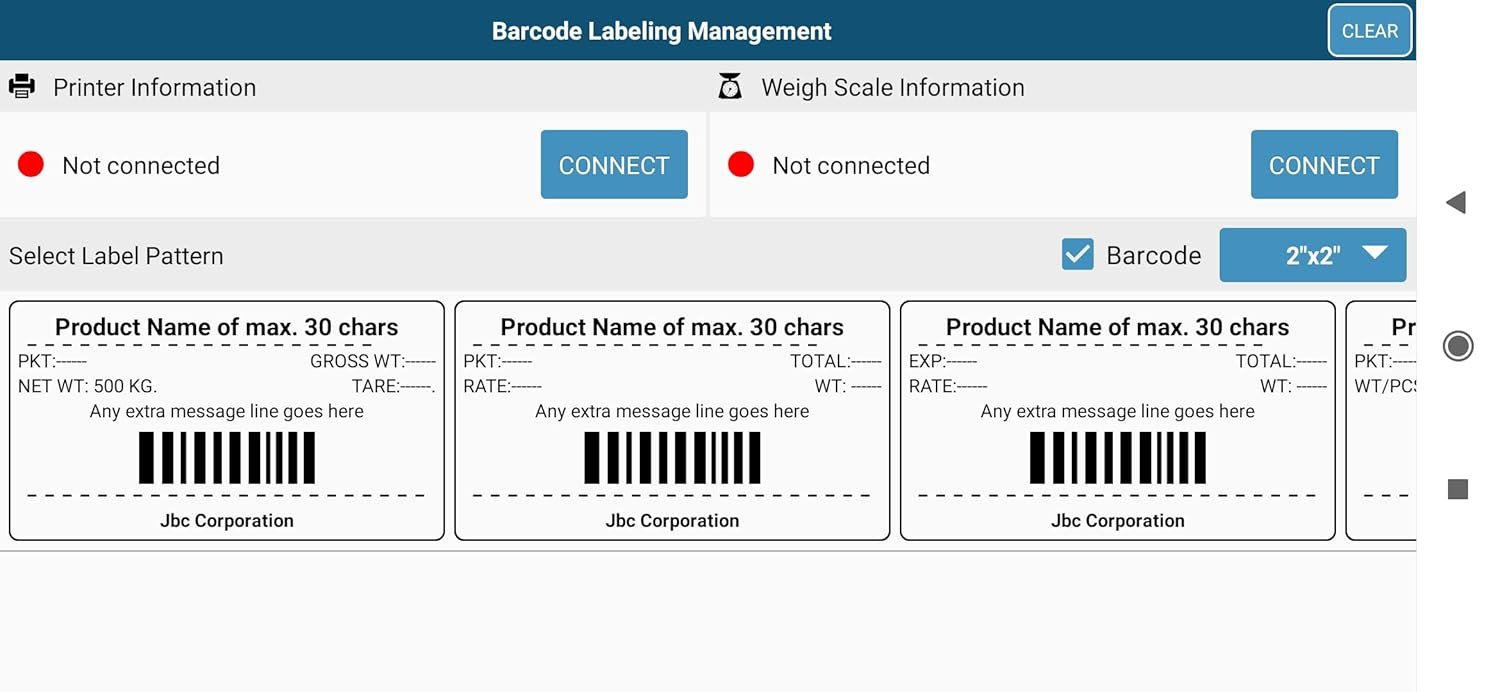Tap the red weigh scale status dot
The height and width of the screenshot is (692, 1500).
(x=741, y=165)
